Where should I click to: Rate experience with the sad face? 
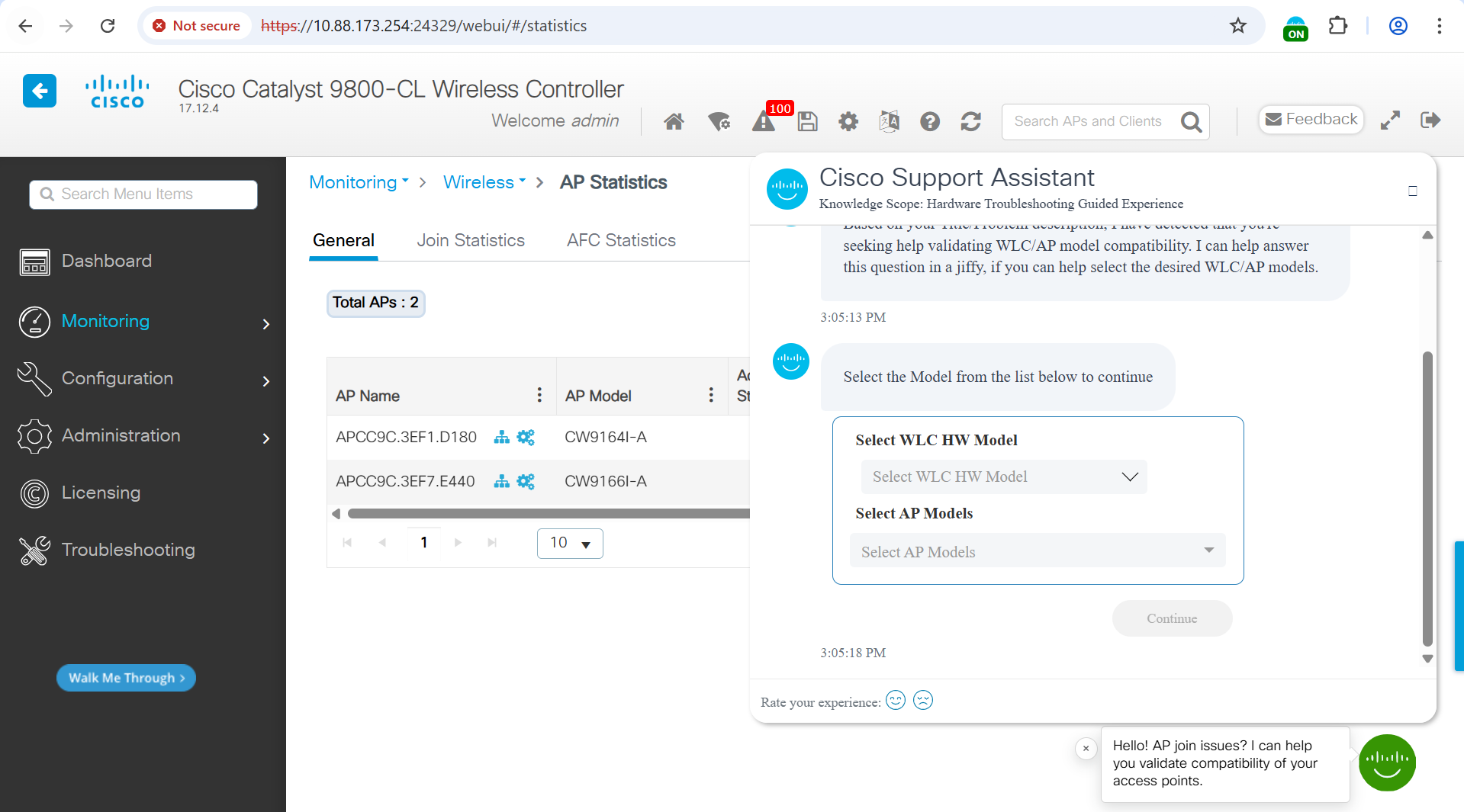pos(923,700)
